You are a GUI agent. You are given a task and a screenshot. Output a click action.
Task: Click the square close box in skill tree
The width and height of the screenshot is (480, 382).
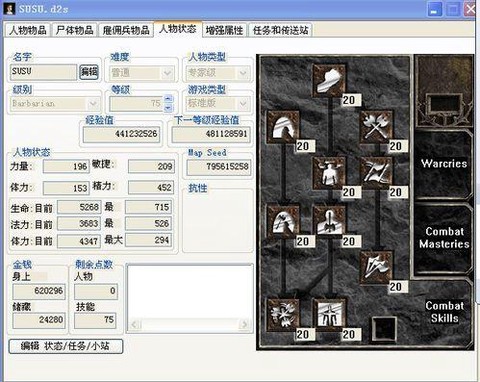tap(384, 328)
